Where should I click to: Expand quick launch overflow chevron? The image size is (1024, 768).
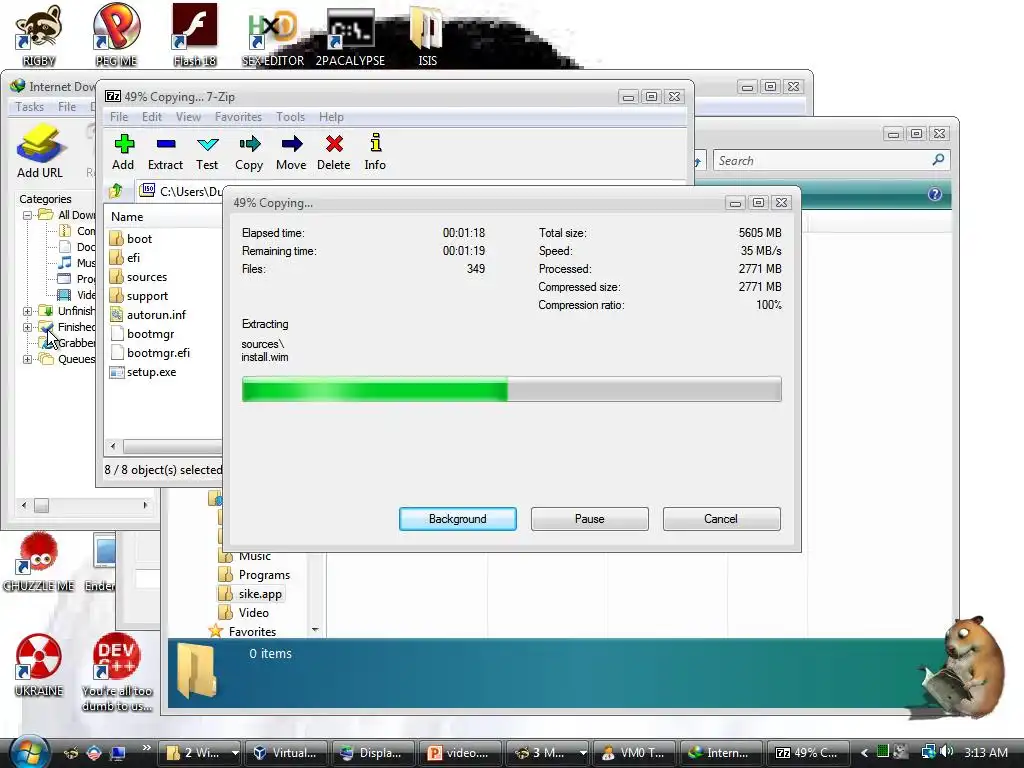tap(146, 748)
